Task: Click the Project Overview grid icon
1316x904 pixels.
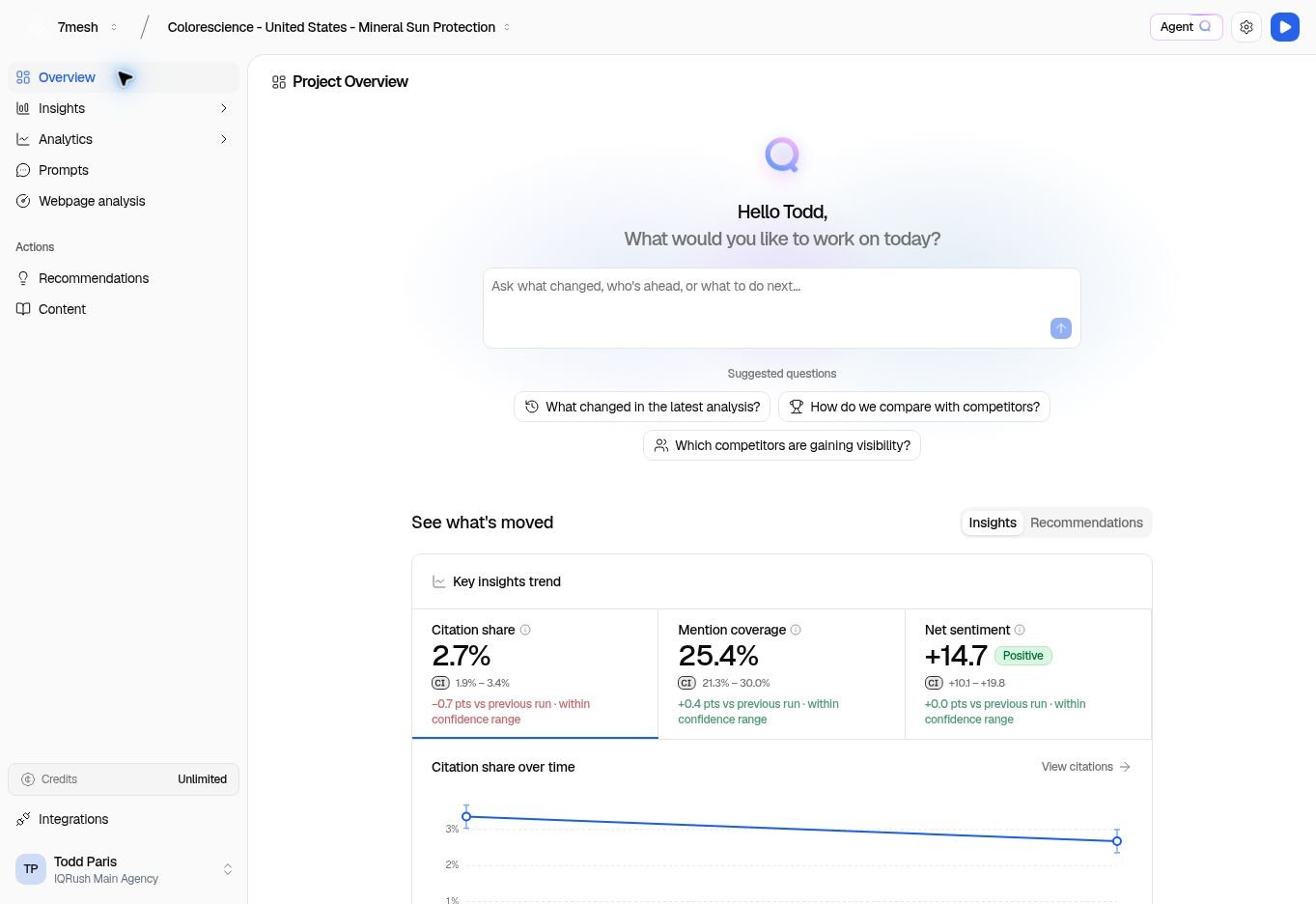Action: [279, 82]
